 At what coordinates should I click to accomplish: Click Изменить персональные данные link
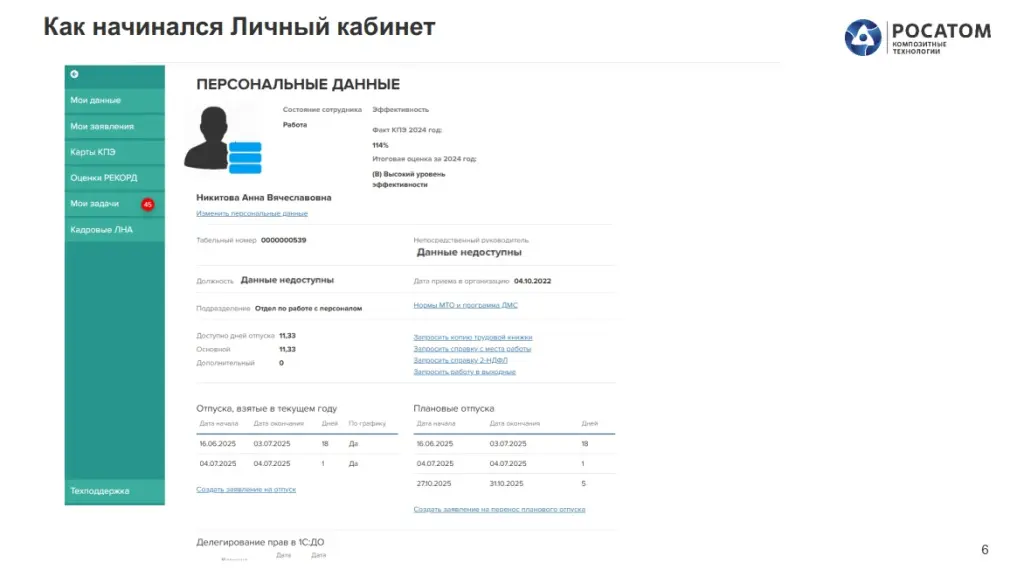click(251, 214)
